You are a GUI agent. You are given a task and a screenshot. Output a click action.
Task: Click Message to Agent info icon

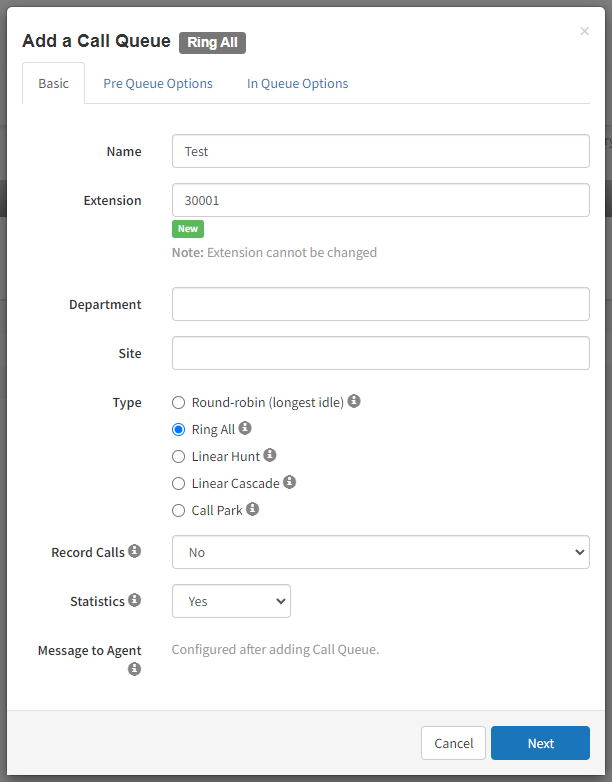click(x=135, y=669)
